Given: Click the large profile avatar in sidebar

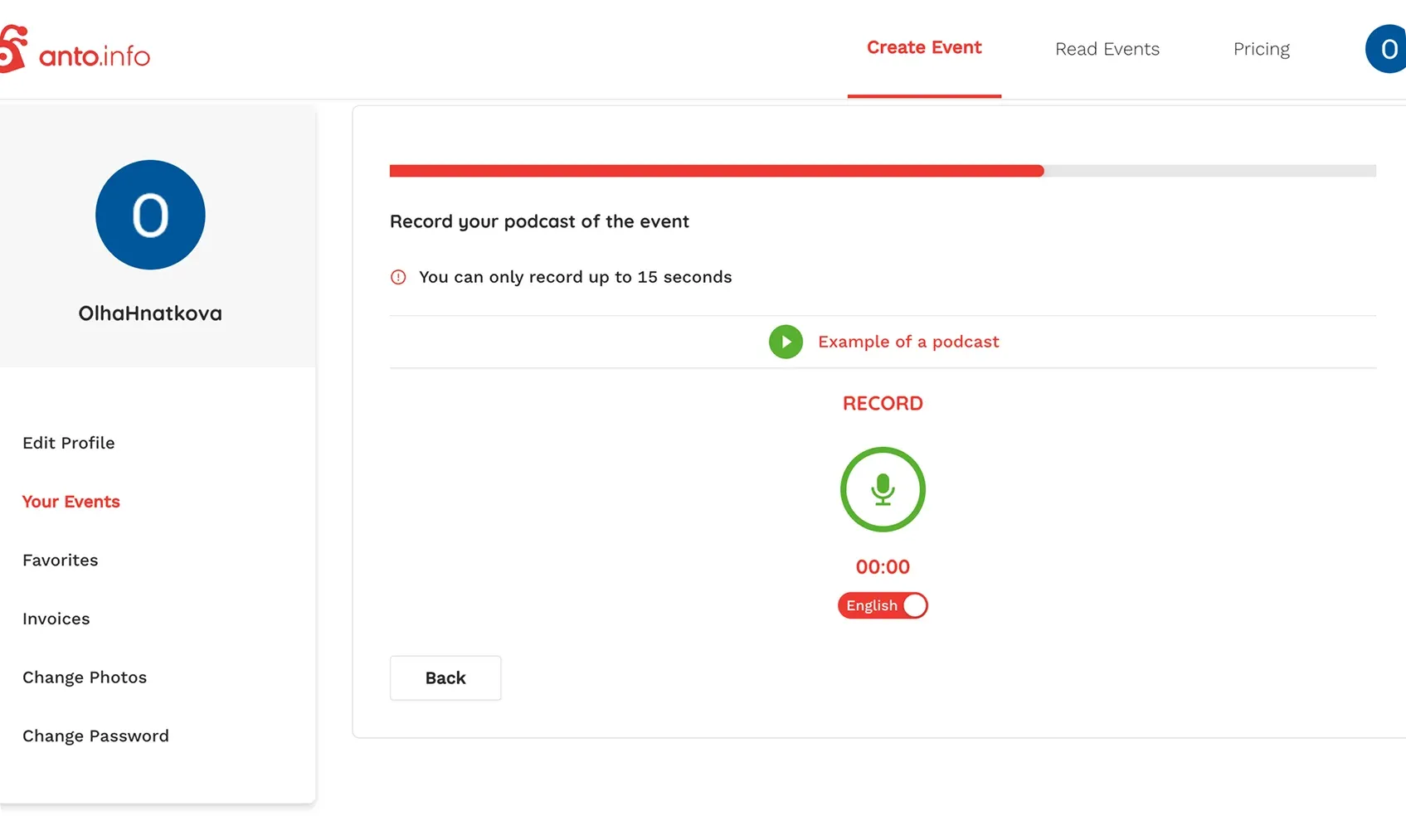Looking at the screenshot, I should pyautogui.click(x=150, y=215).
